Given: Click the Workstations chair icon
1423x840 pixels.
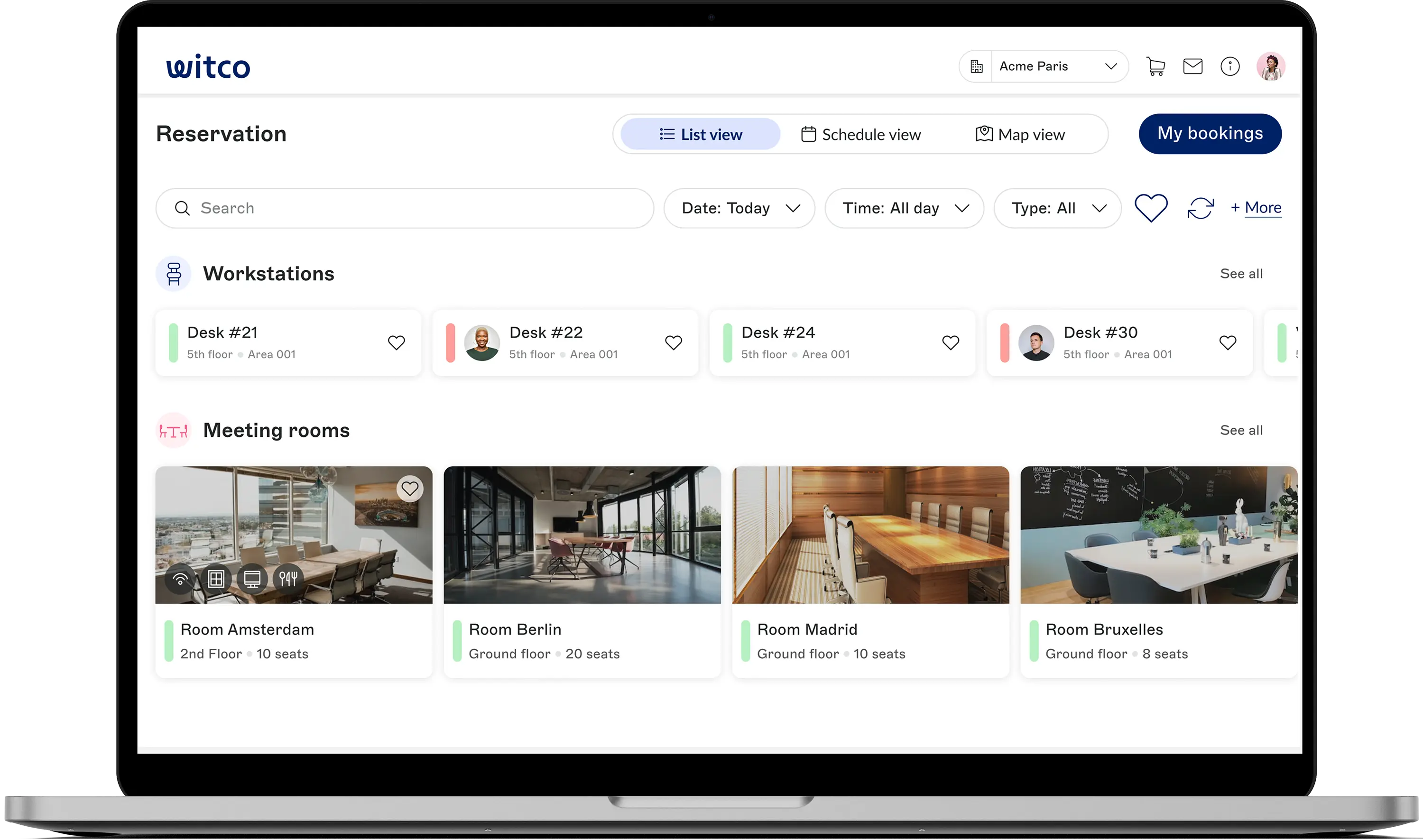Looking at the screenshot, I should (173, 273).
